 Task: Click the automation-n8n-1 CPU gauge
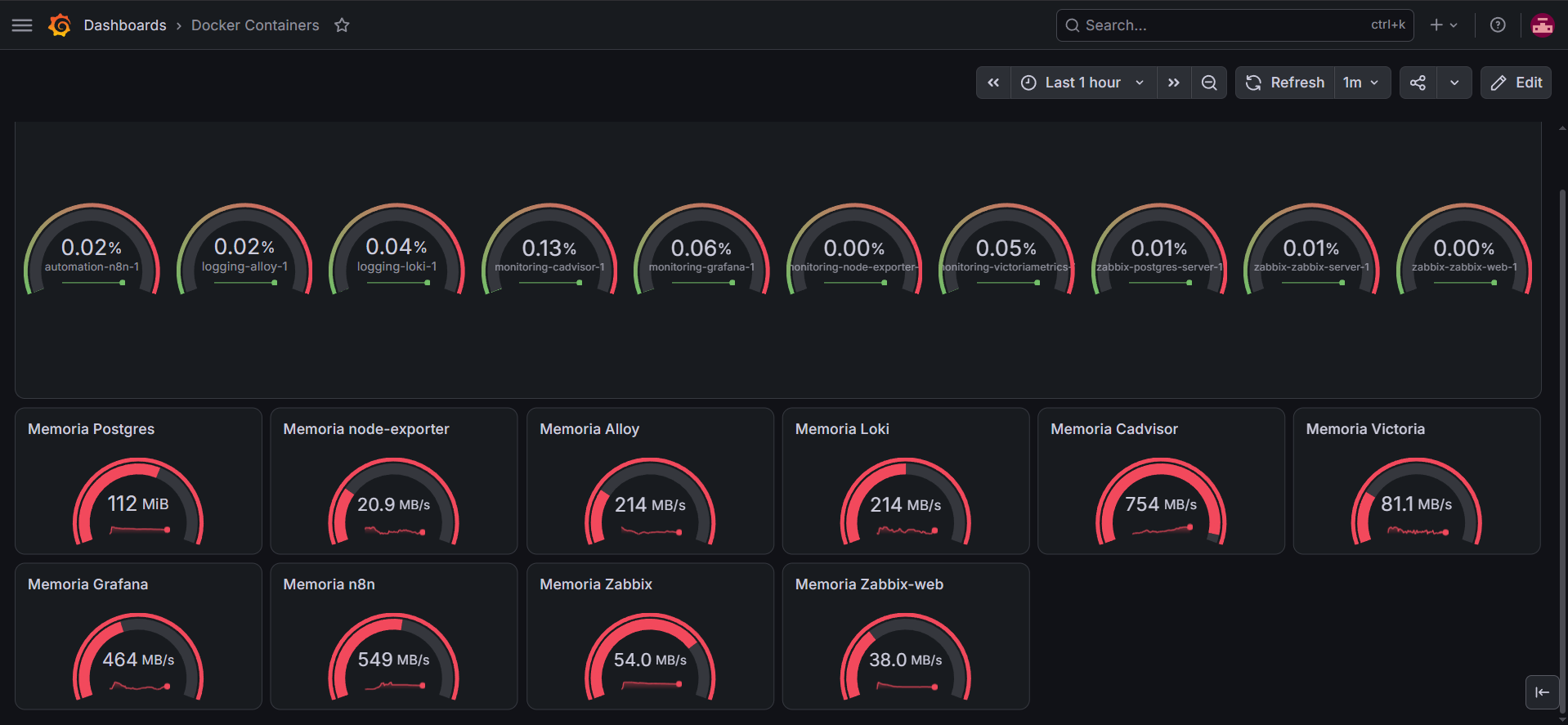coord(92,249)
